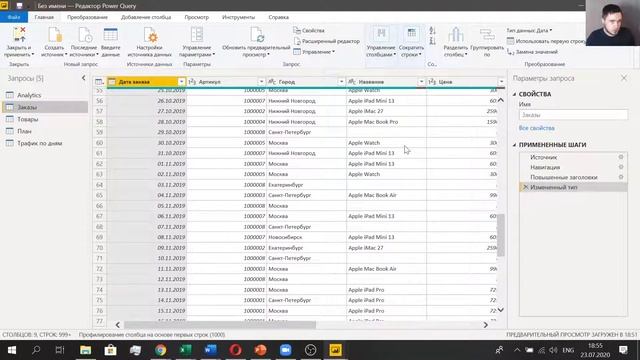Click Использовать первую строку option
Viewport: 640px width, 360px height.
point(546,41)
